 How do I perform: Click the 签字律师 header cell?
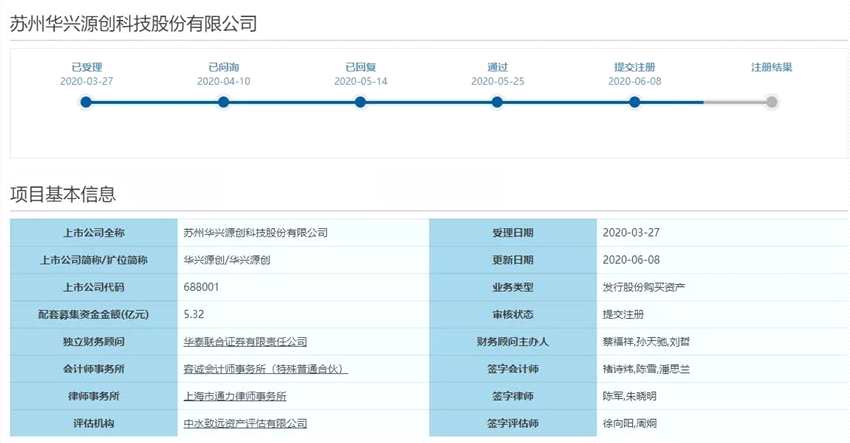pyautogui.click(x=513, y=396)
